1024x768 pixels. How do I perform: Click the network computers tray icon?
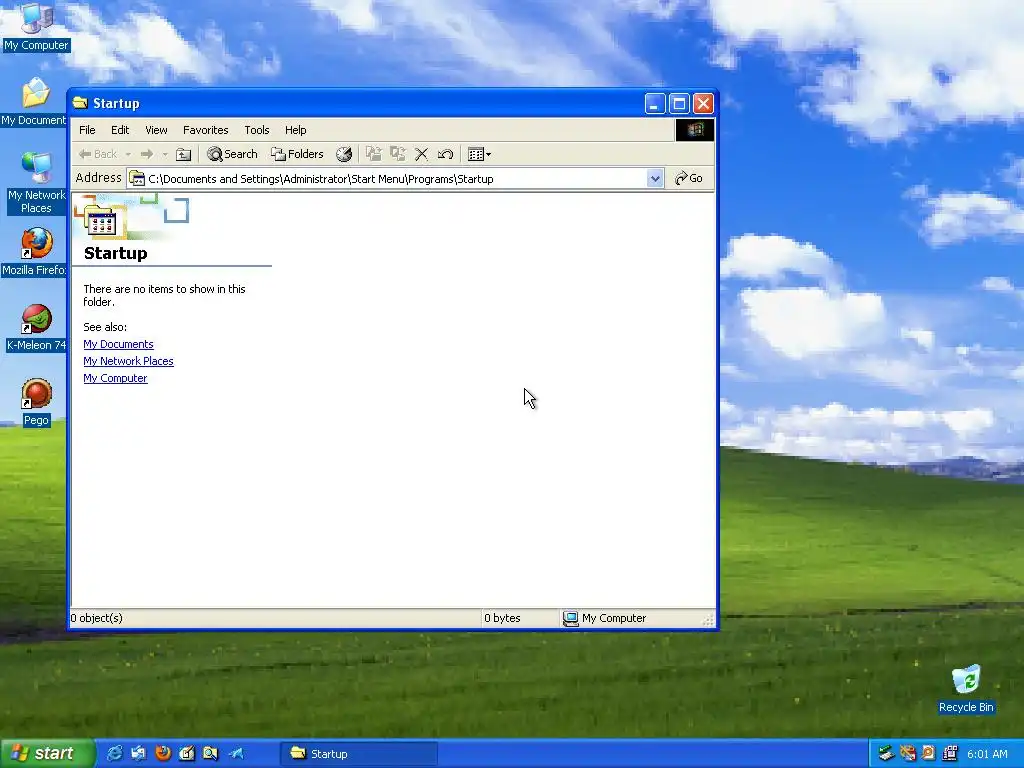(x=950, y=754)
